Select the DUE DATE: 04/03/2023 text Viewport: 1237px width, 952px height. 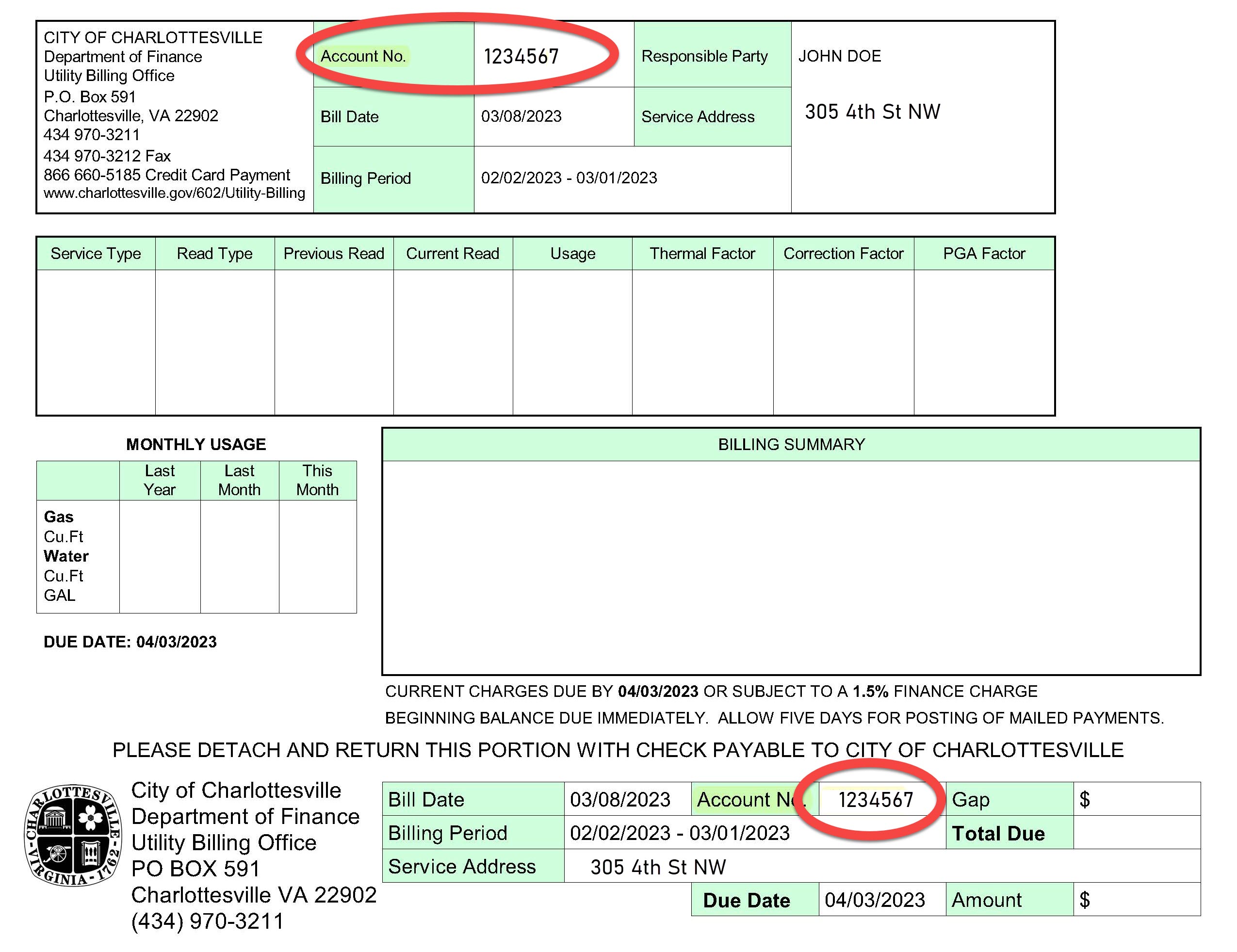coord(130,642)
